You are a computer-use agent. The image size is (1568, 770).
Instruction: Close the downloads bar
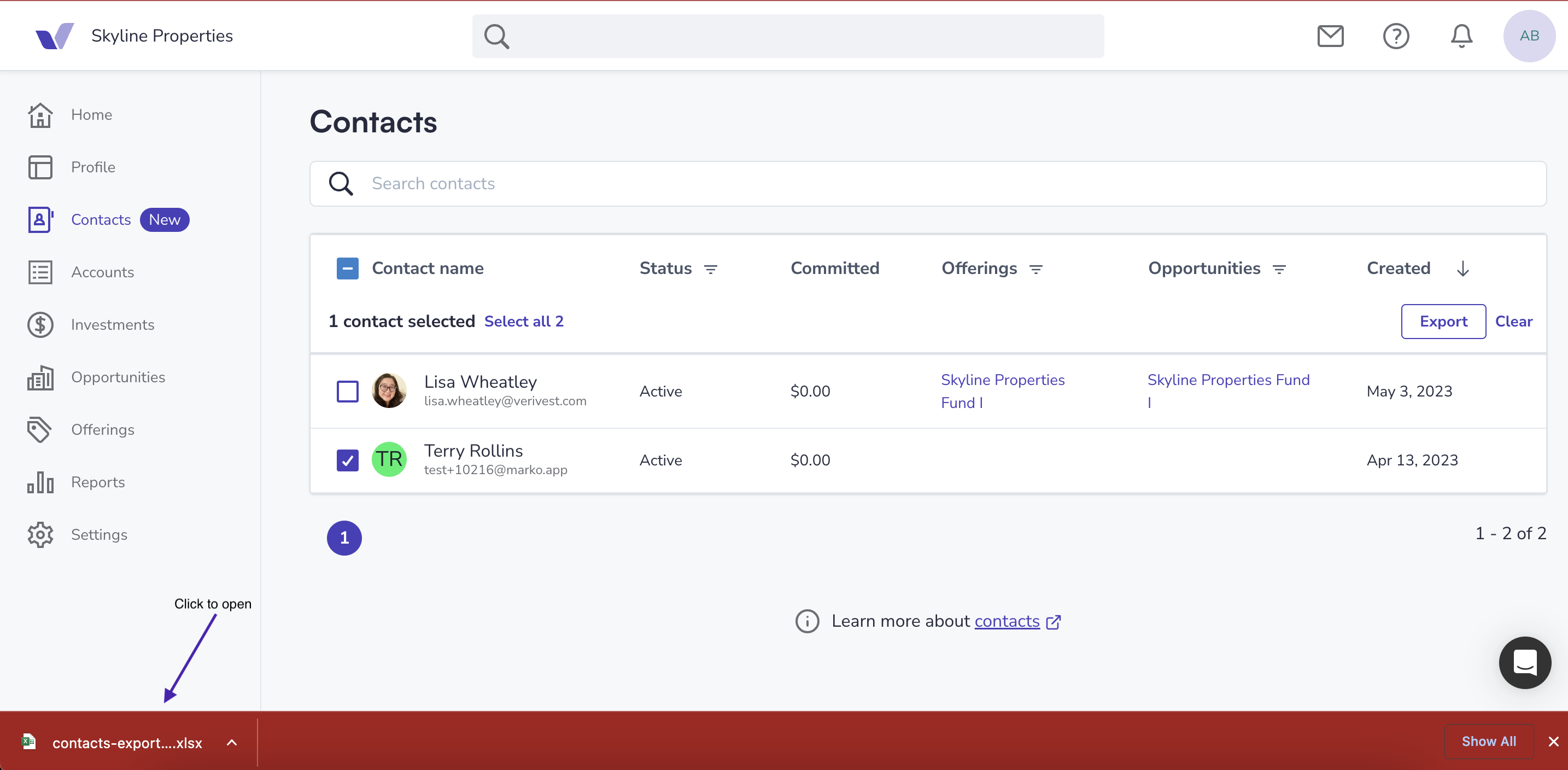1553,742
